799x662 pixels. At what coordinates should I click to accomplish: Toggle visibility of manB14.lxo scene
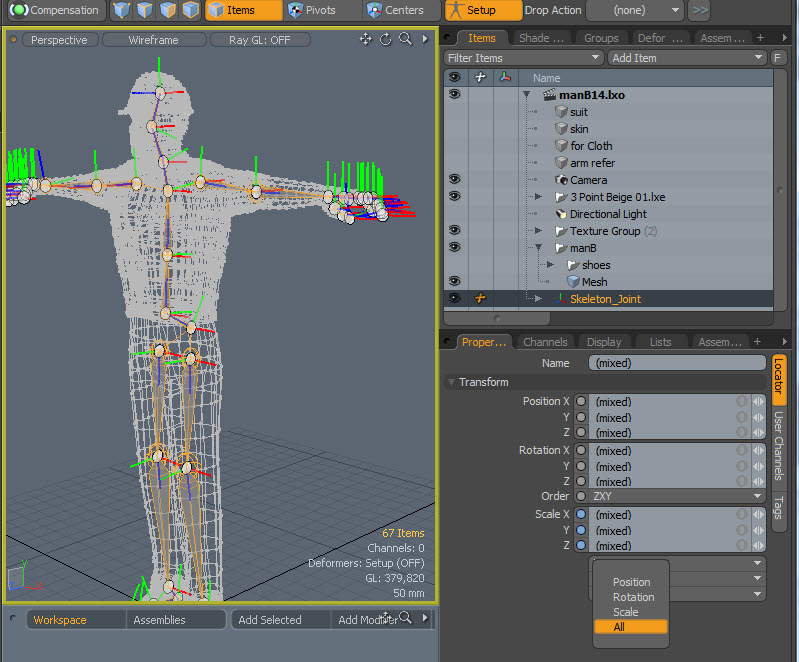pos(454,95)
